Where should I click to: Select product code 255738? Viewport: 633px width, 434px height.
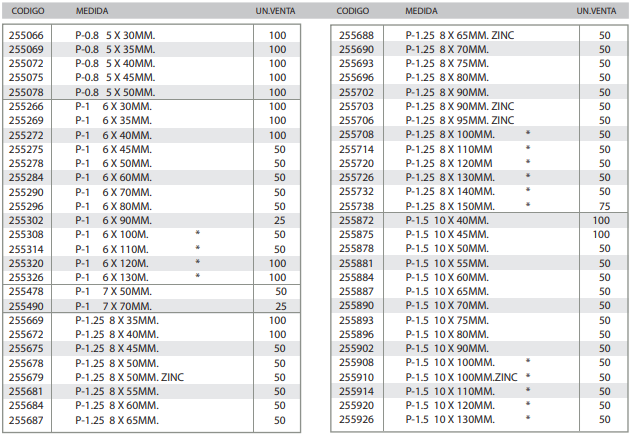point(357,205)
